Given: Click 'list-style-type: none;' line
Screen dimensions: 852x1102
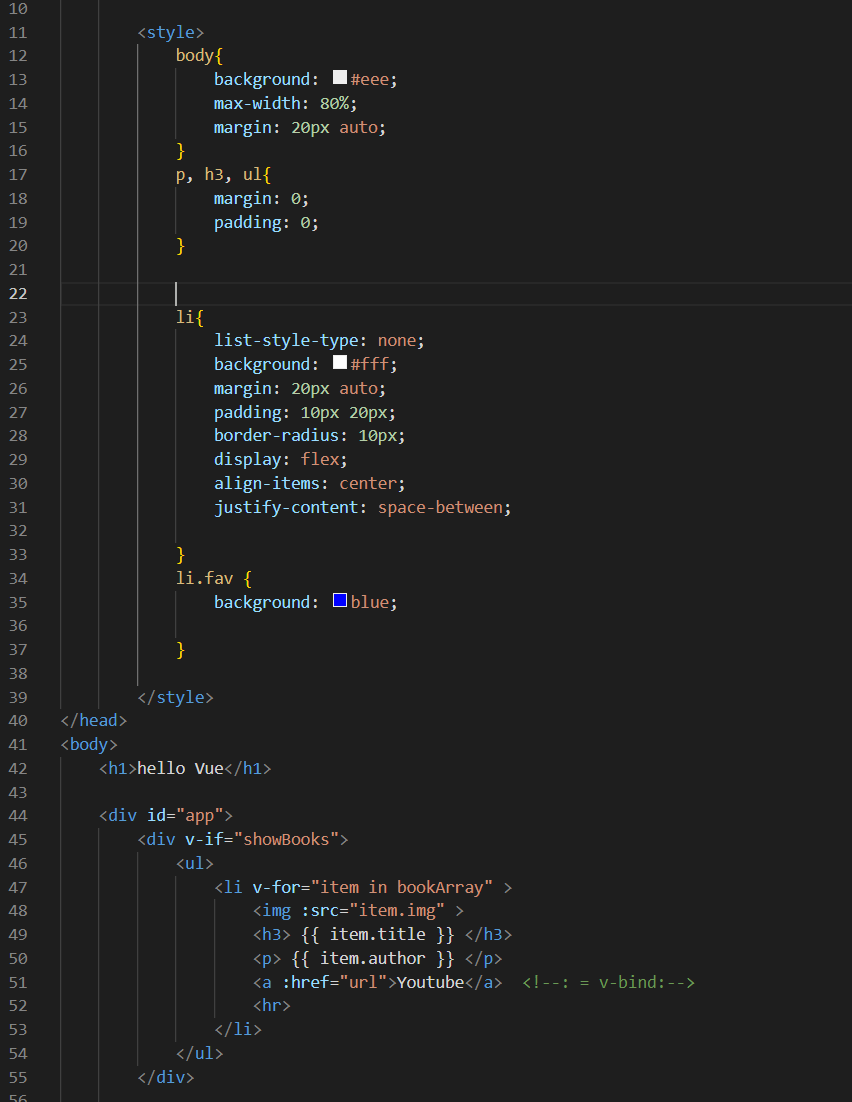Looking at the screenshot, I should pyautogui.click(x=319, y=341).
